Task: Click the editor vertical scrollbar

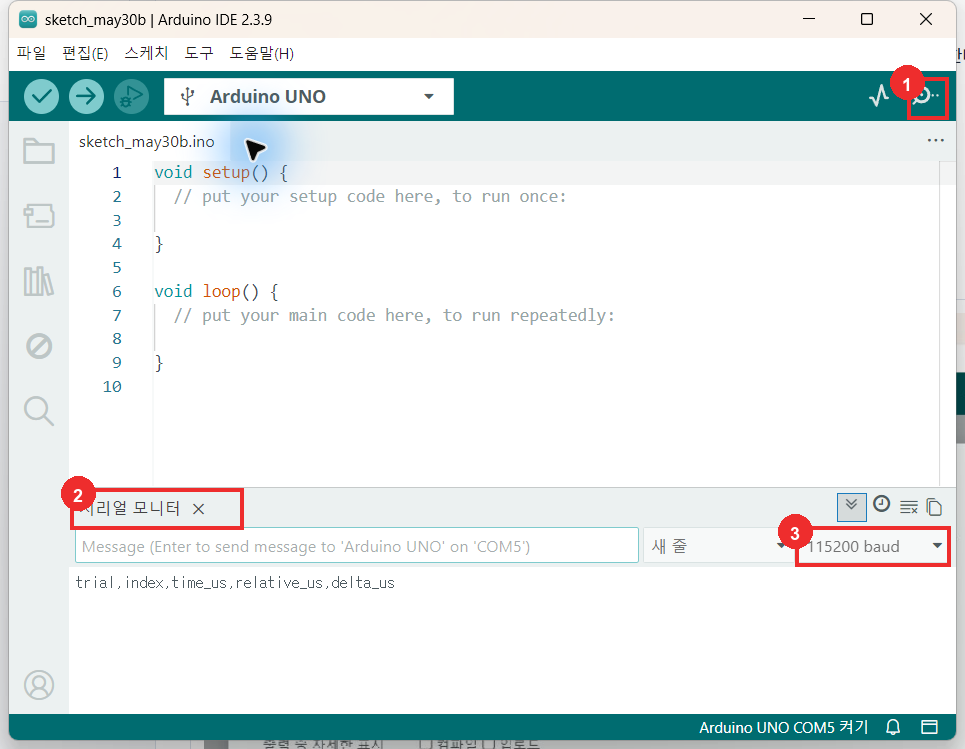Action: click(947, 324)
